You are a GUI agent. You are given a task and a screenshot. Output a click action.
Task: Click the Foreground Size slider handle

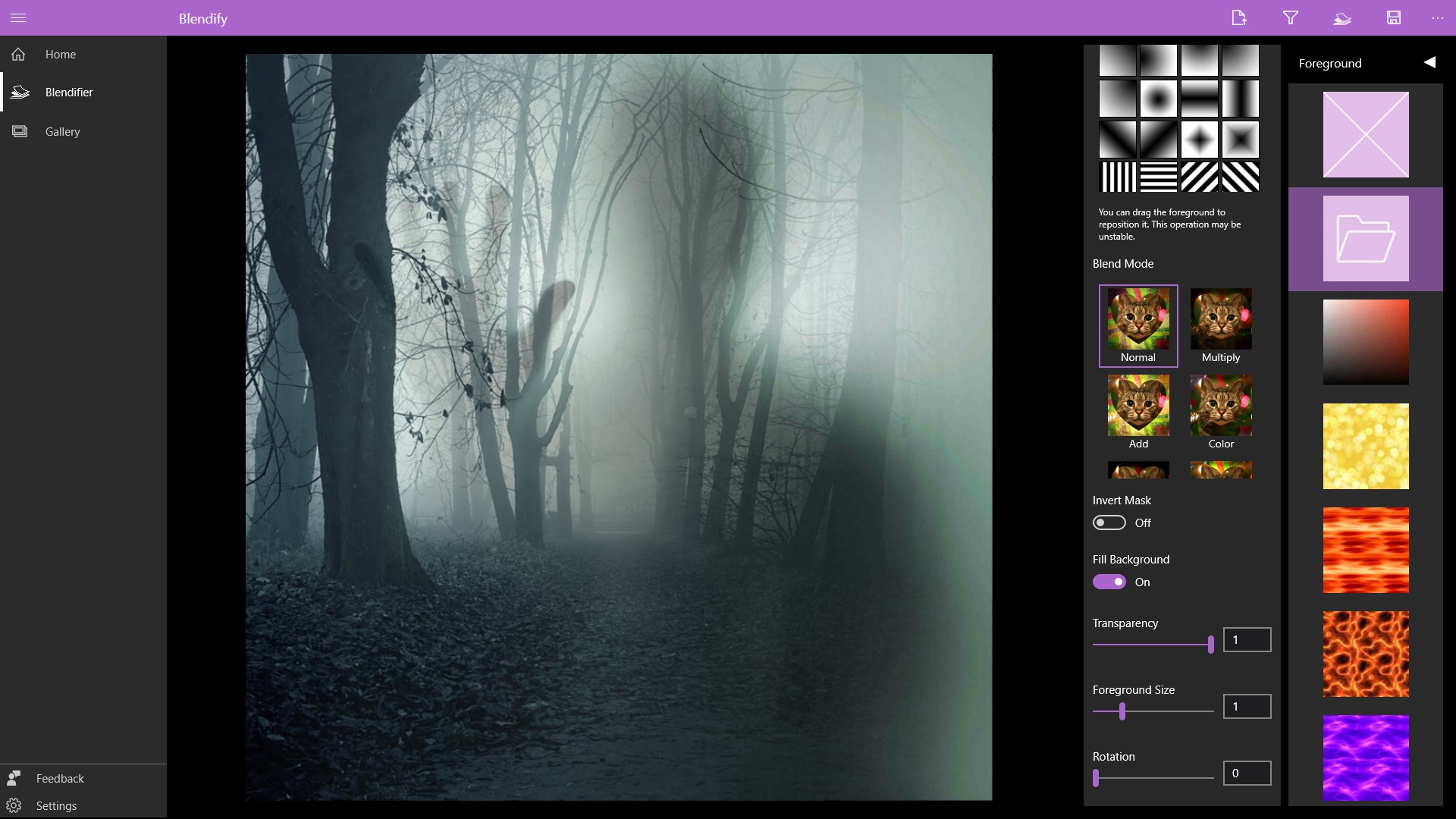click(1122, 711)
